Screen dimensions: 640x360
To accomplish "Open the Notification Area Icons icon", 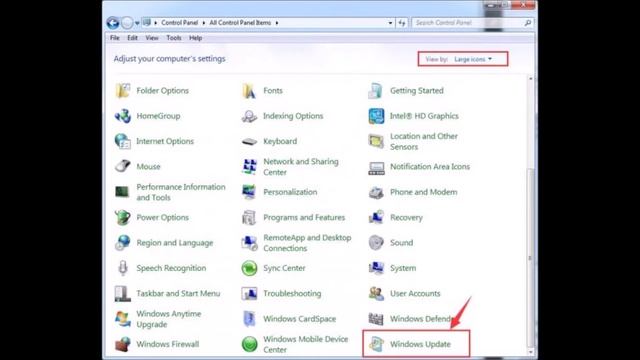I will (x=376, y=168).
